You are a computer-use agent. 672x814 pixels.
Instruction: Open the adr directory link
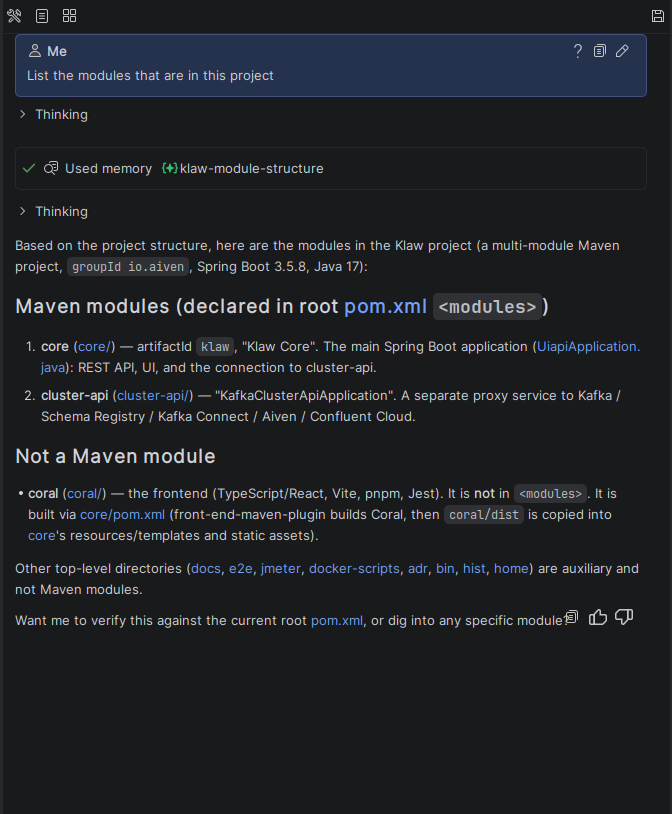[x=418, y=568]
